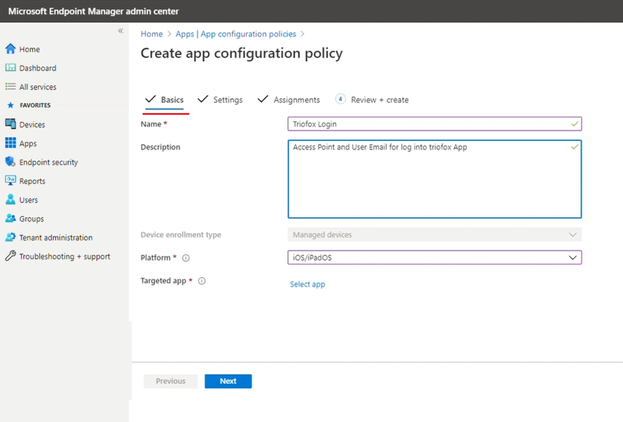The width and height of the screenshot is (623, 422).
Task: Click the Platform label
Action: pos(155,258)
